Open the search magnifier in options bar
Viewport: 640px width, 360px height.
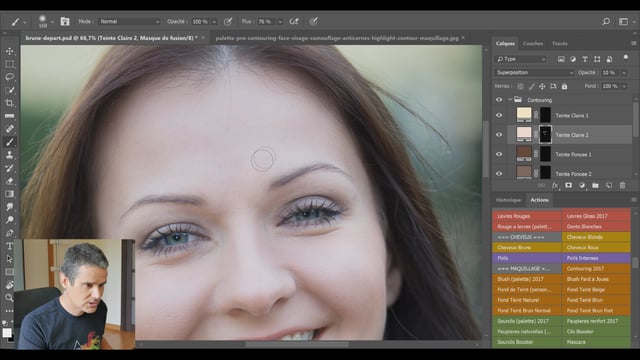(x=606, y=21)
